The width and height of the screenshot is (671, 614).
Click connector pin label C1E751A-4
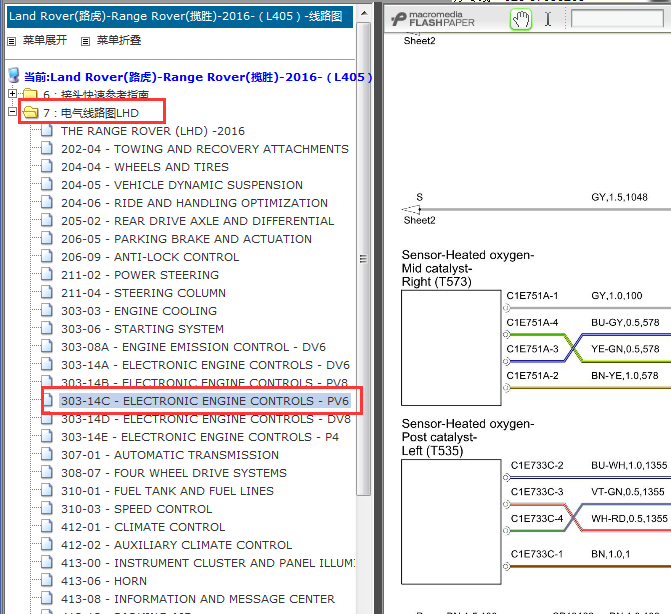click(532, 322)
